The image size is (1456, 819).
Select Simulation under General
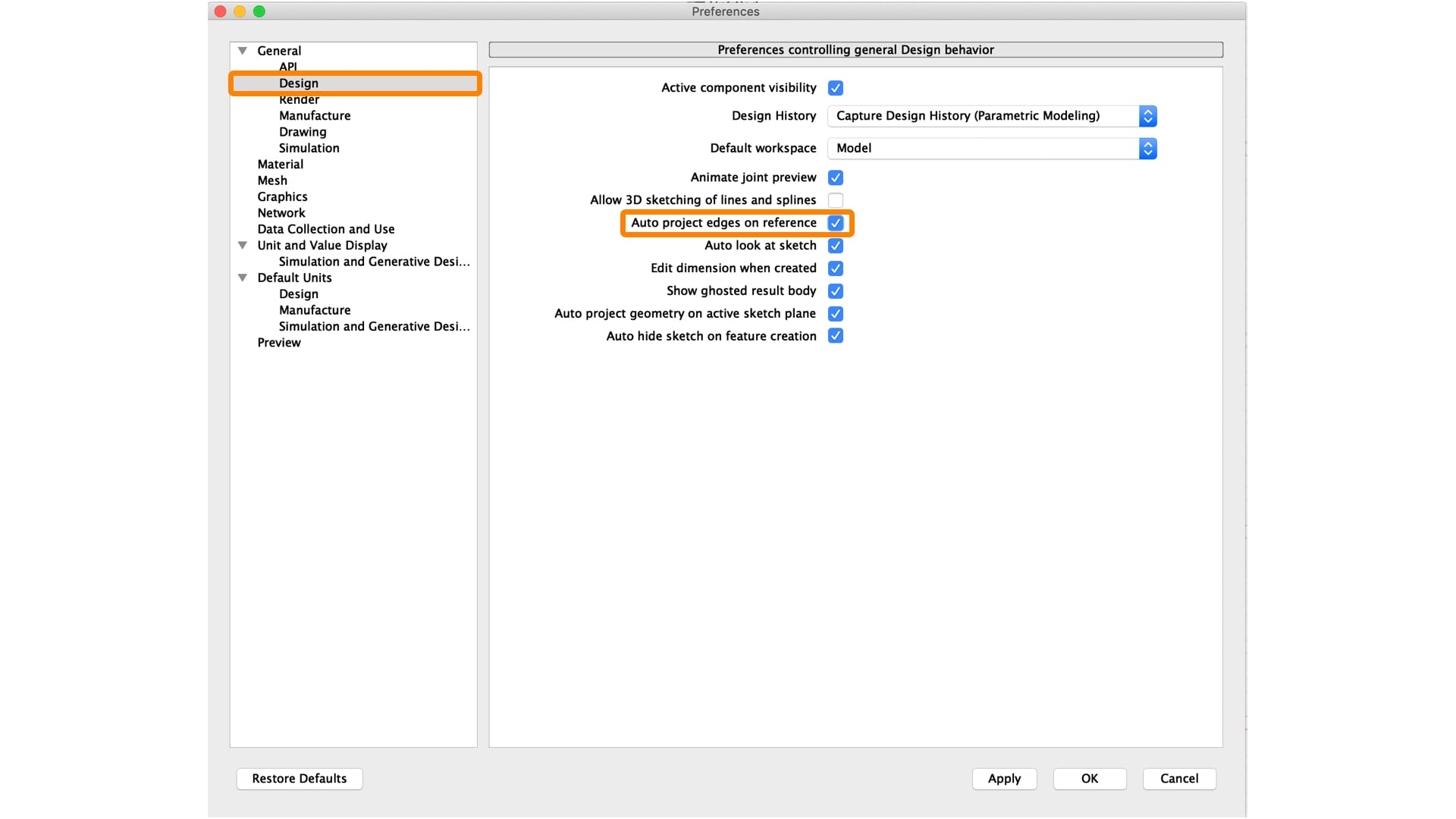tap(309, 149)
